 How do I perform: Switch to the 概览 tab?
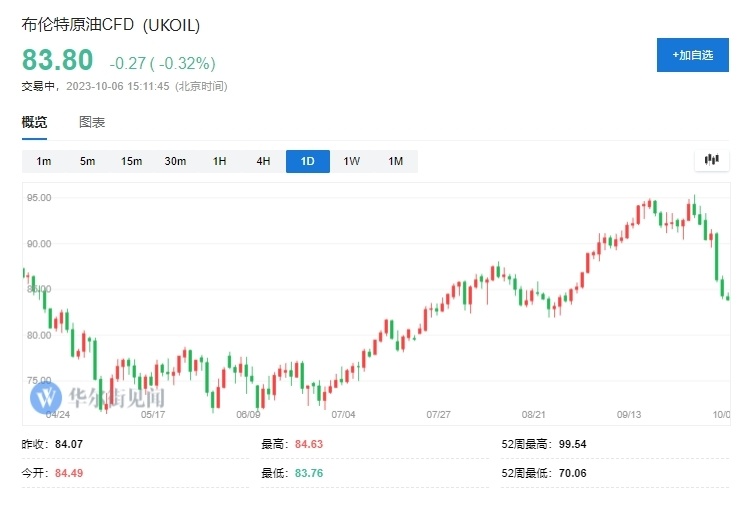[34, 122]
